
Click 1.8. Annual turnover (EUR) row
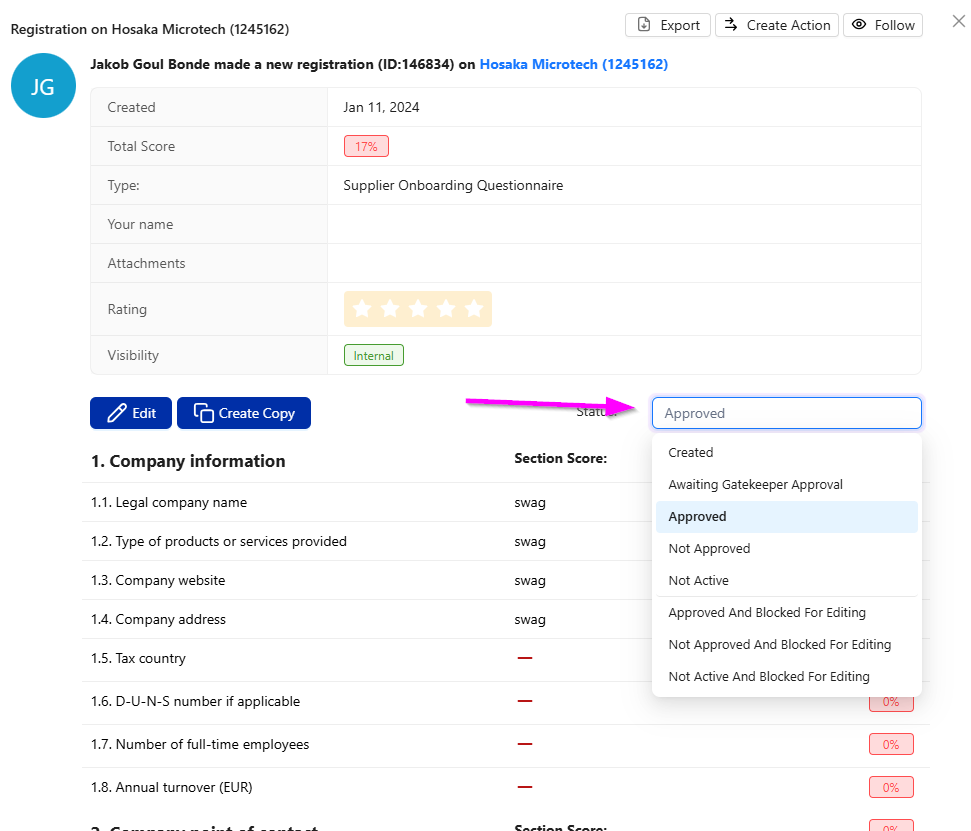[505, 788]
